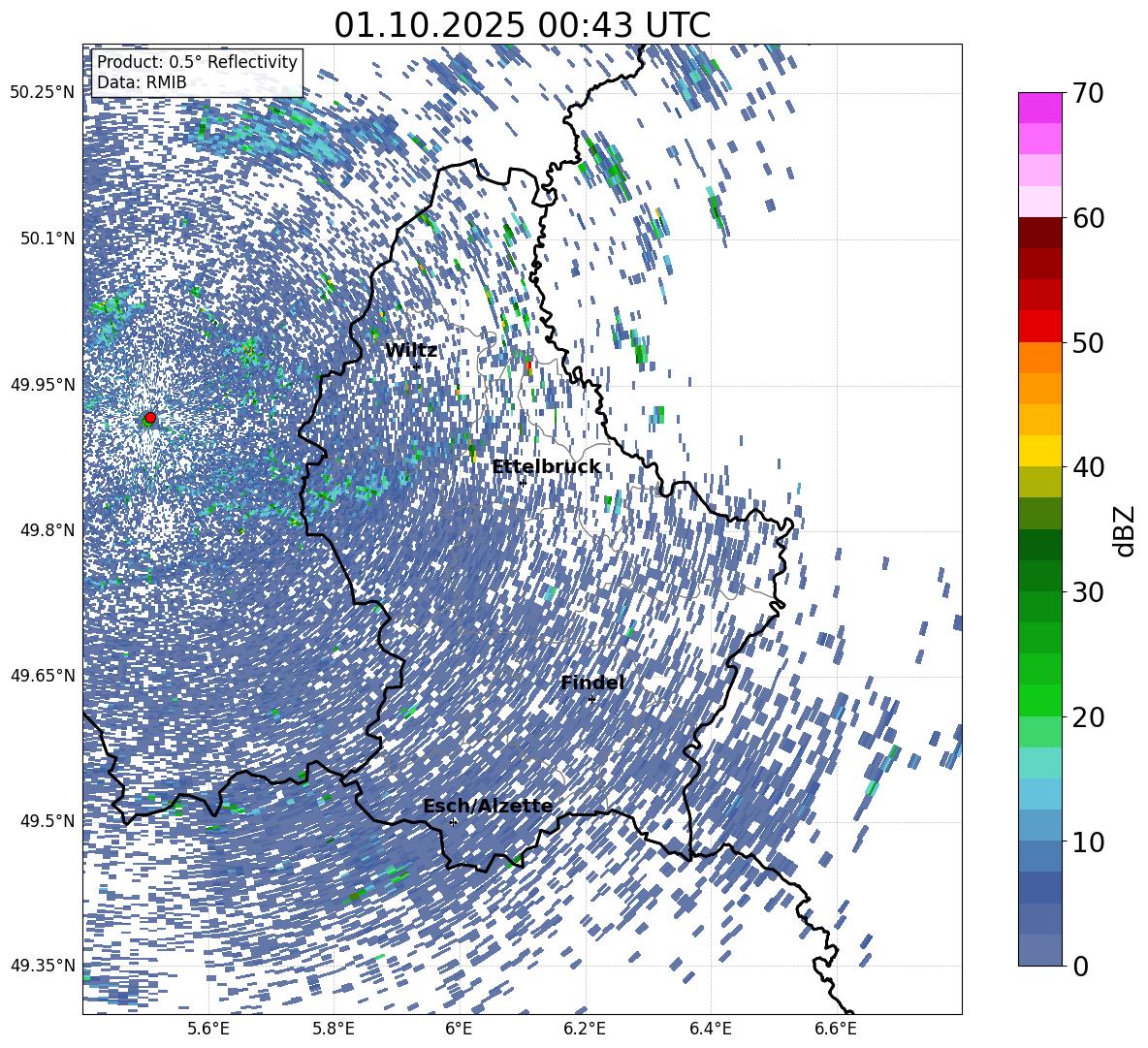1148x1048 pixels.
Task: Click the 49.65°N latitude label
Action: click(43, 675)
